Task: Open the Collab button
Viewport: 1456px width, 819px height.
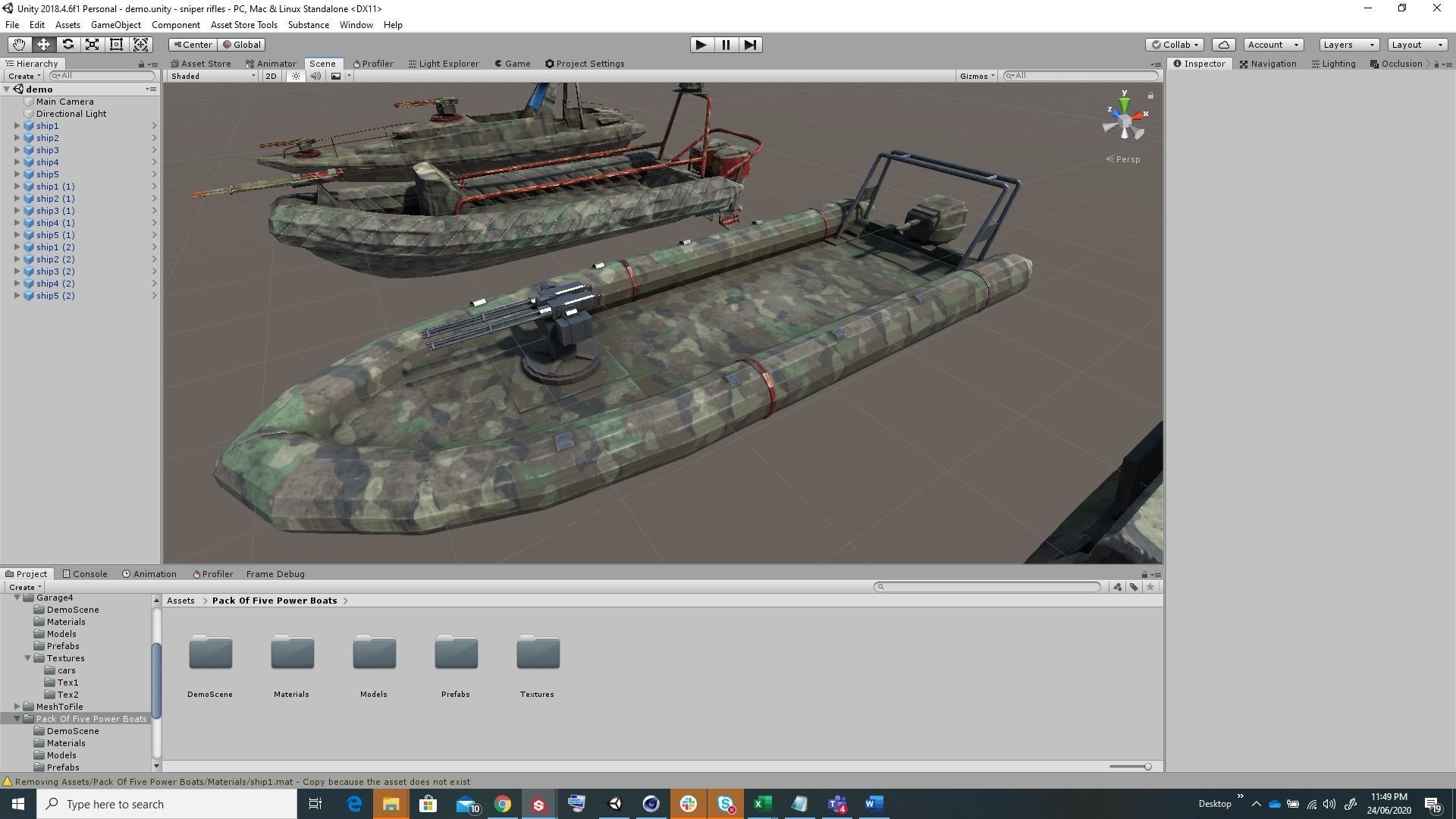Action: click(x=1174, y=45)
